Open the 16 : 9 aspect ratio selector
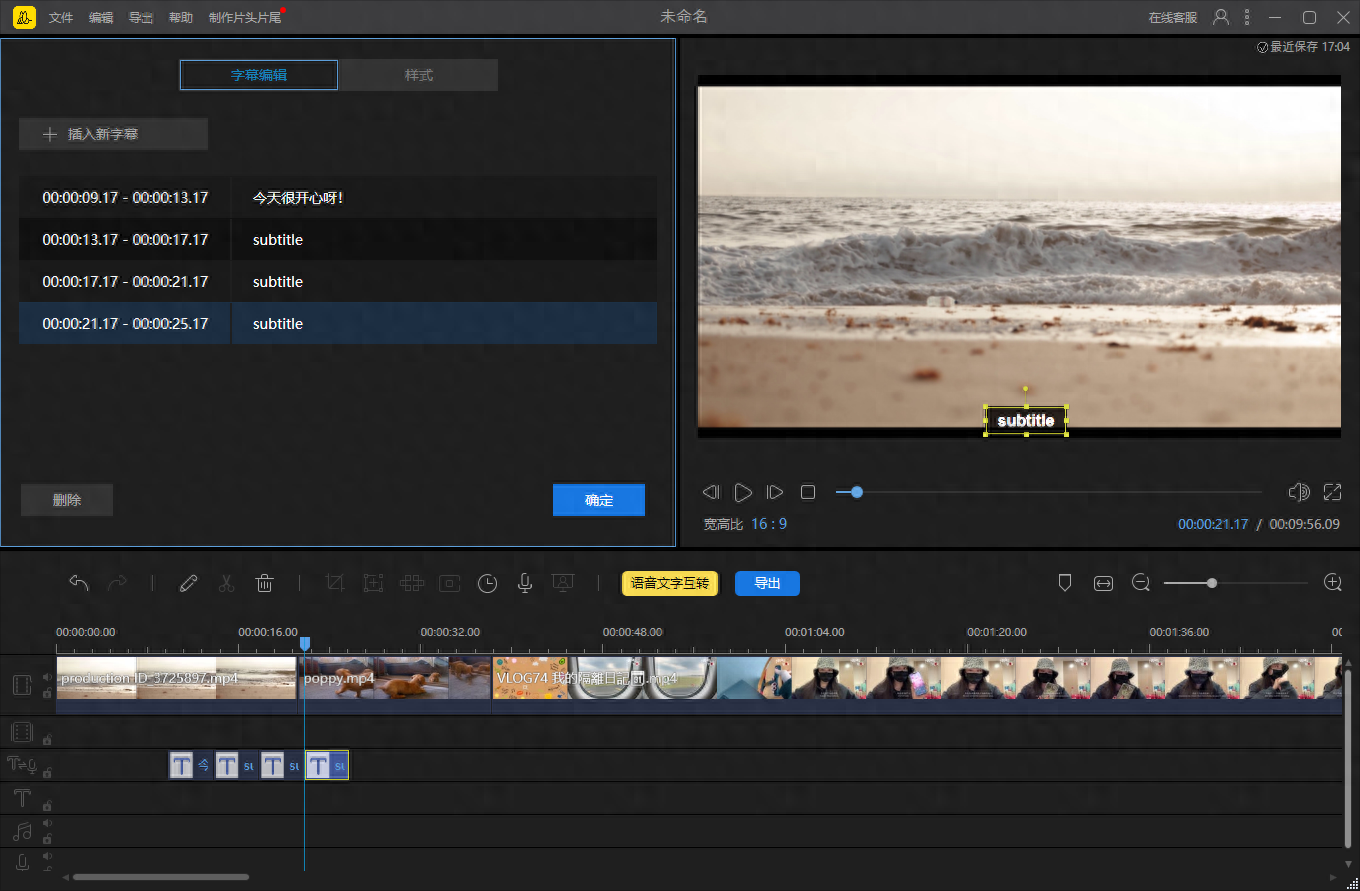Screen dimensions: 1360x891 coord(769,524)
